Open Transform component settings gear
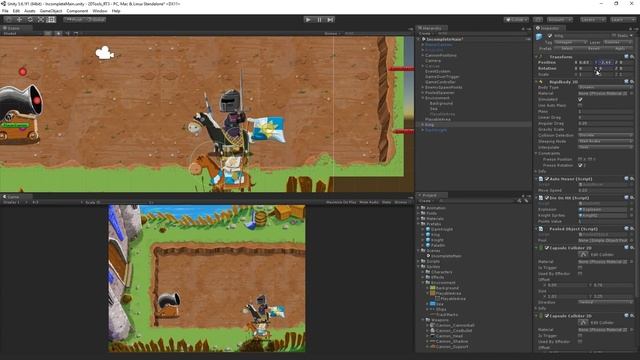This screenshot has width=640, height=360. 632,56
